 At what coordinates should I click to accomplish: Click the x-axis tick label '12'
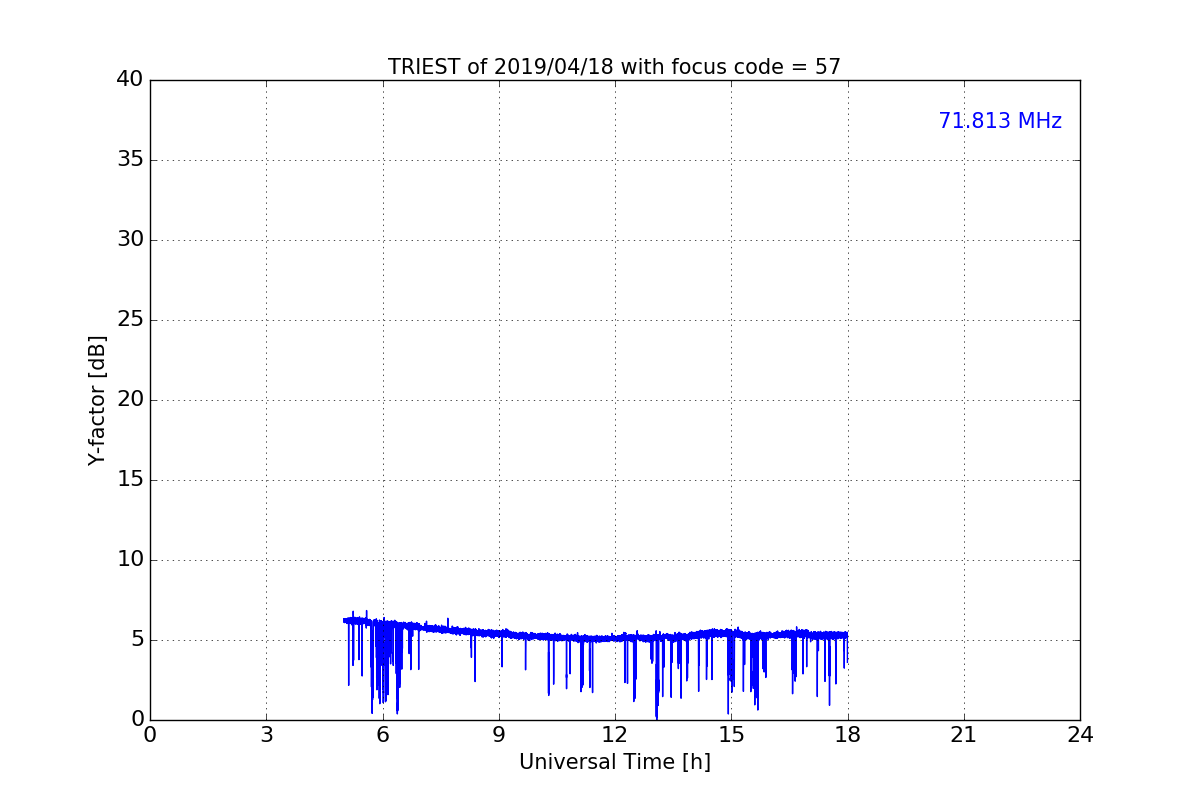(615, 735)
